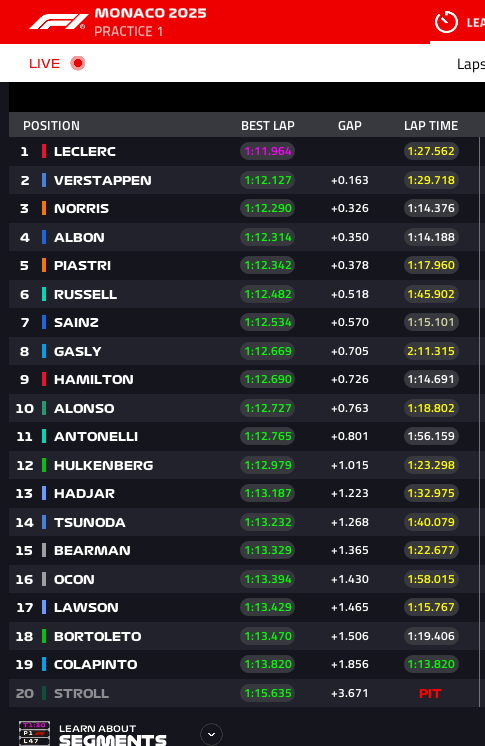Screen dimensions: 485x746
Task: Click the LIVE label
Action: pos(44,63)
